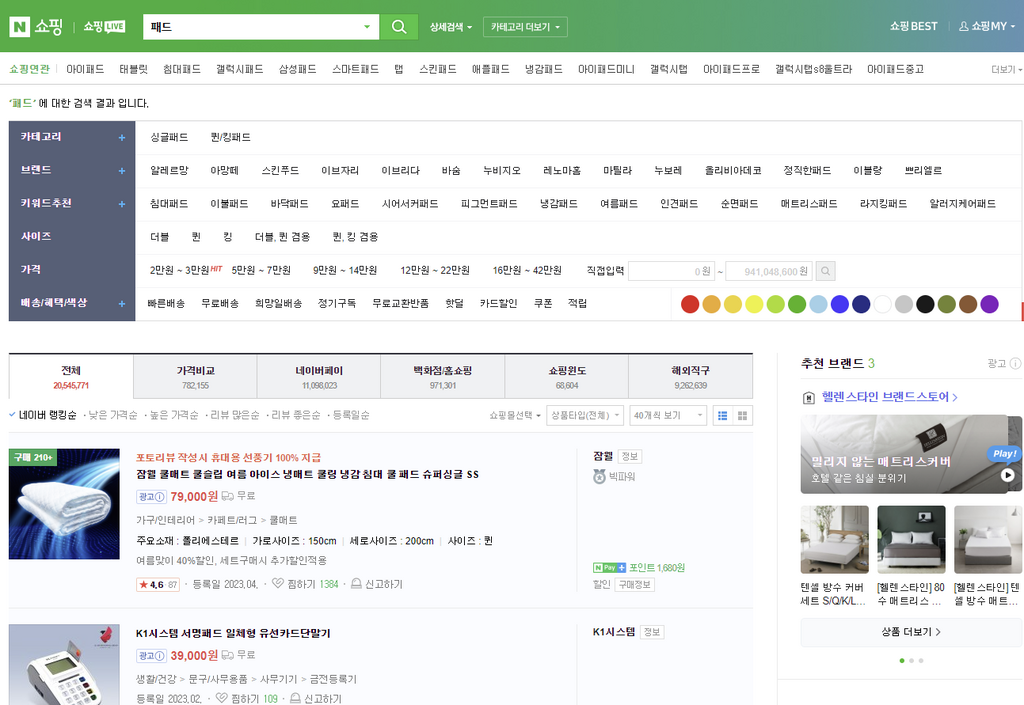1024x705 pixels.
Task: Switch to the 가격비교 tab
Action: coord(195,377)
